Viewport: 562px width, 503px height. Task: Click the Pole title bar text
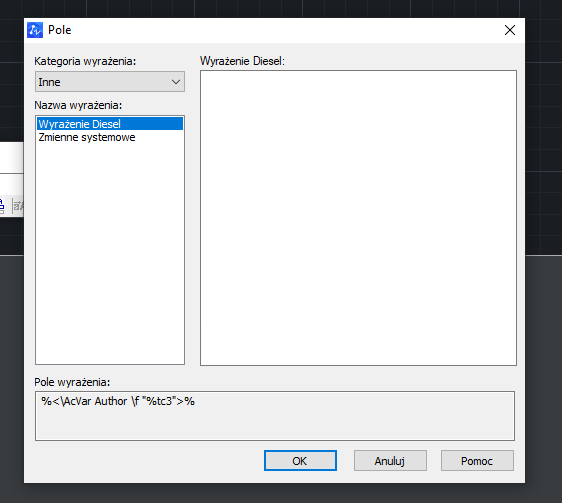60,30
